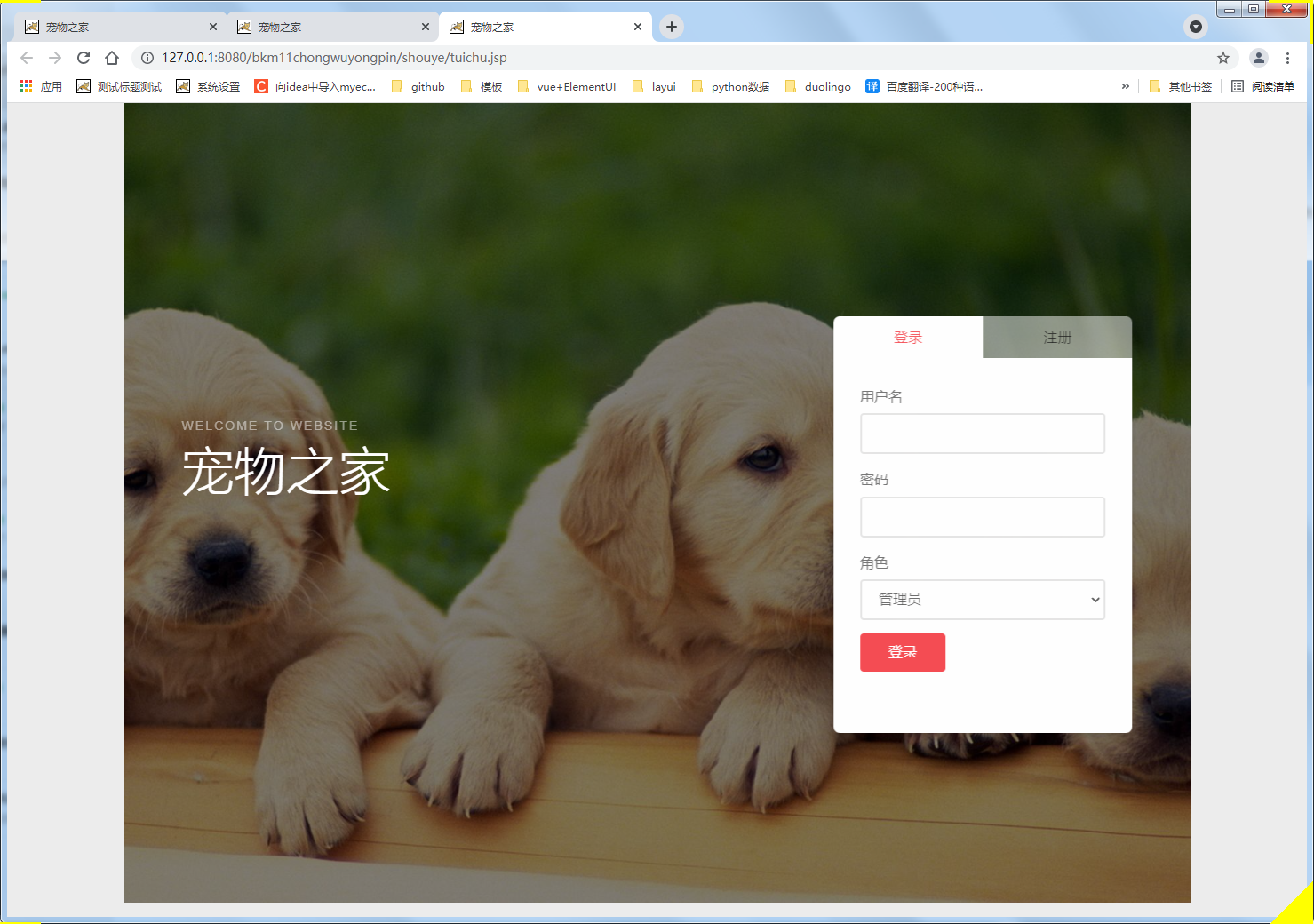Switch to the 注册 registration tab
Viewport: 1314px width, 924px height.
pos(1056,337)
